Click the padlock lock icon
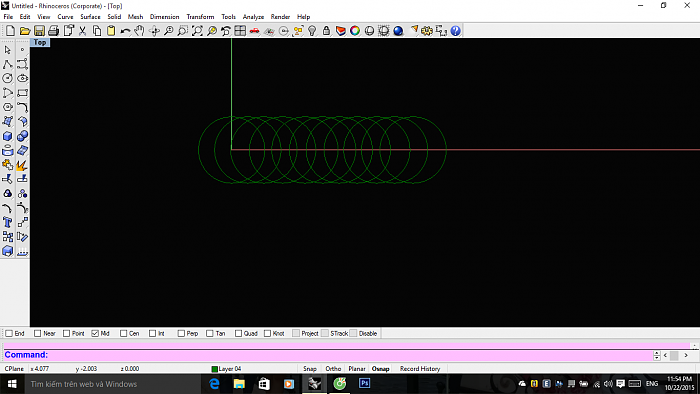Viewport: 700px width, 394px height. pos(326,31)
